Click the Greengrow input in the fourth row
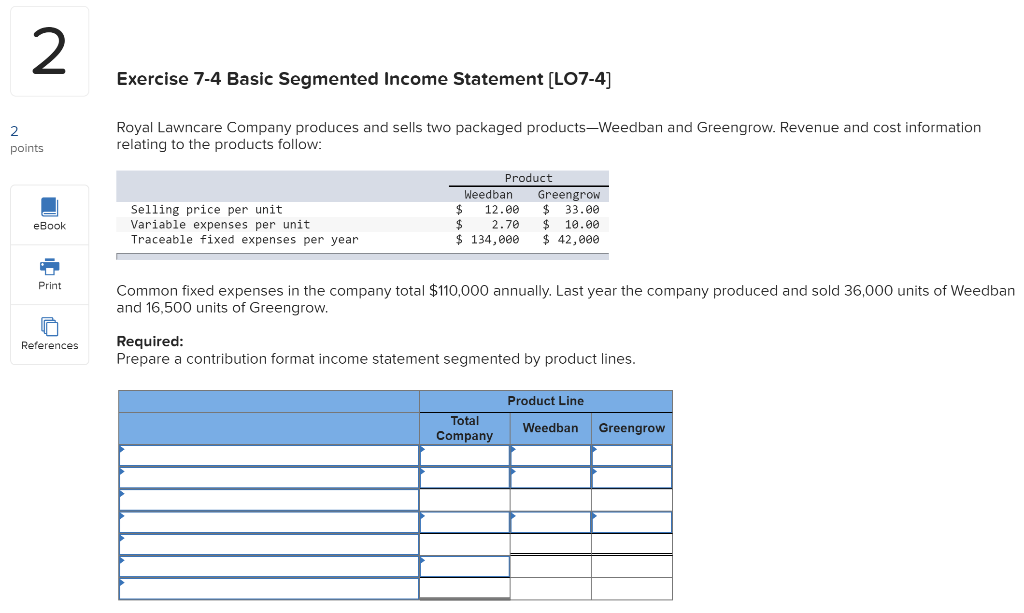Viewport: 1024px width, 613px height. click(631, 521)
